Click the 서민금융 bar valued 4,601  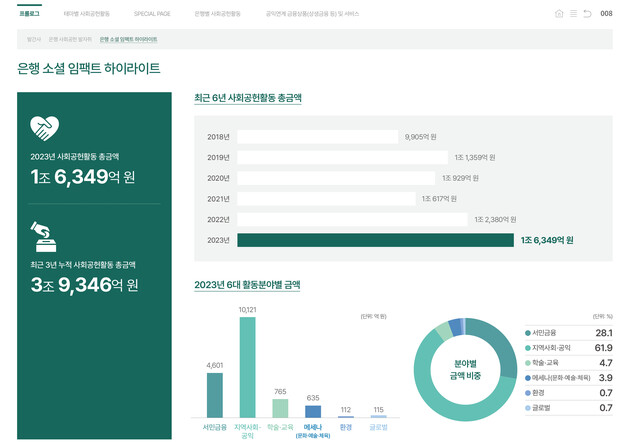pos(215,395)
